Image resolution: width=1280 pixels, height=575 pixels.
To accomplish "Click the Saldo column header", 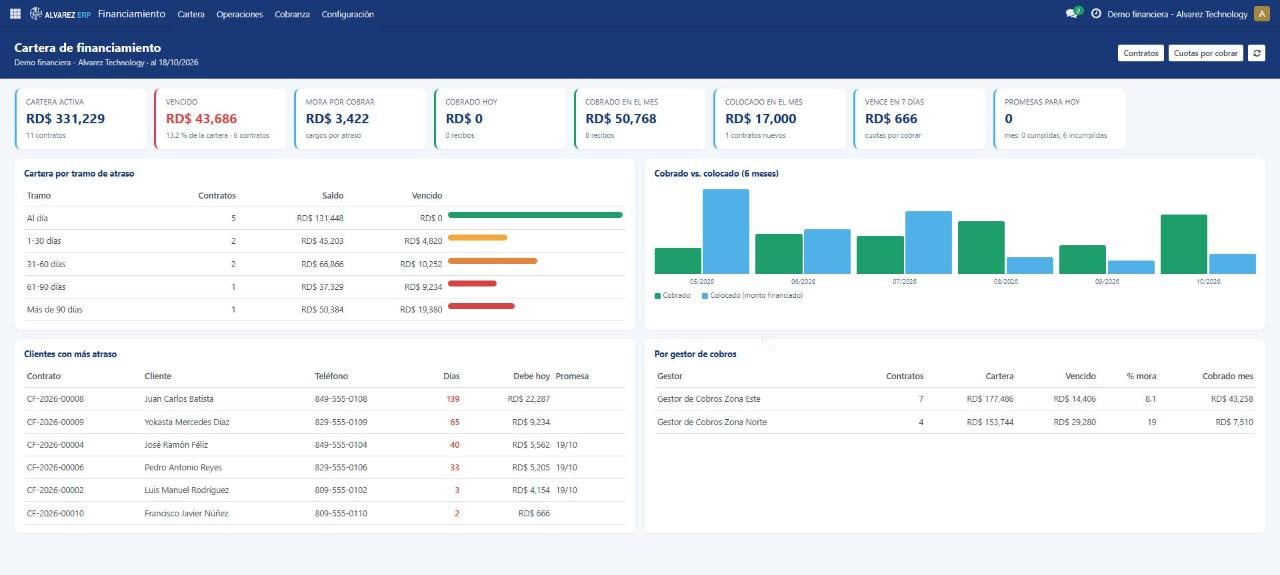I will [x=333, y=196].
